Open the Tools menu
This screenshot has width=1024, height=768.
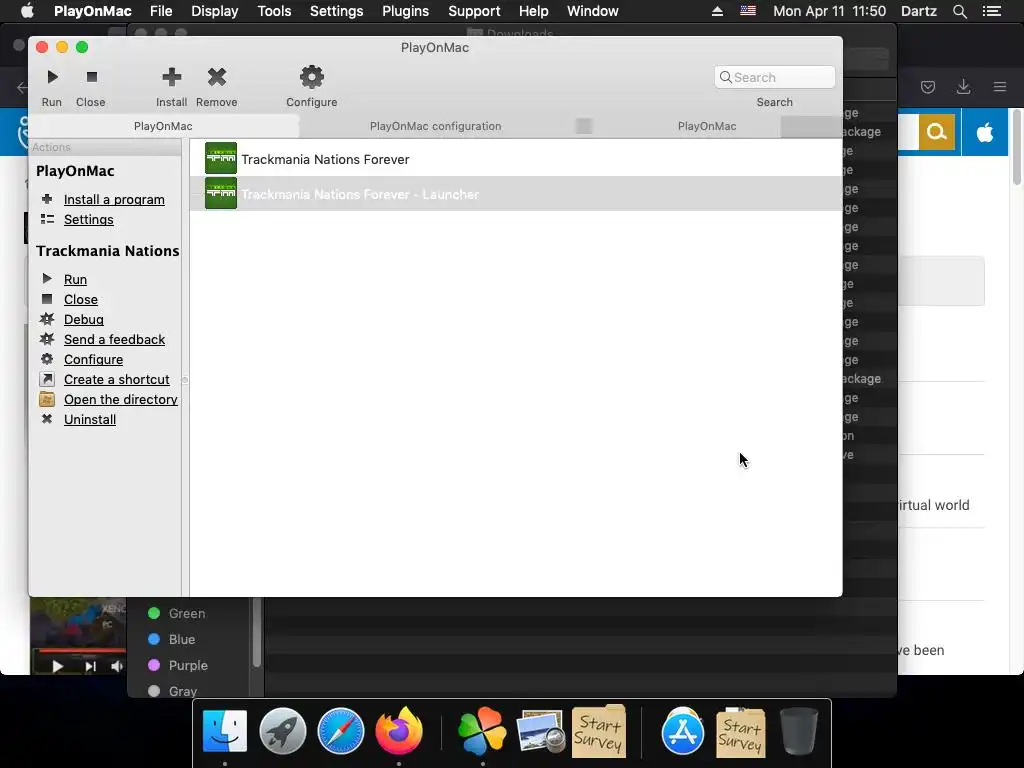[274, 11]
